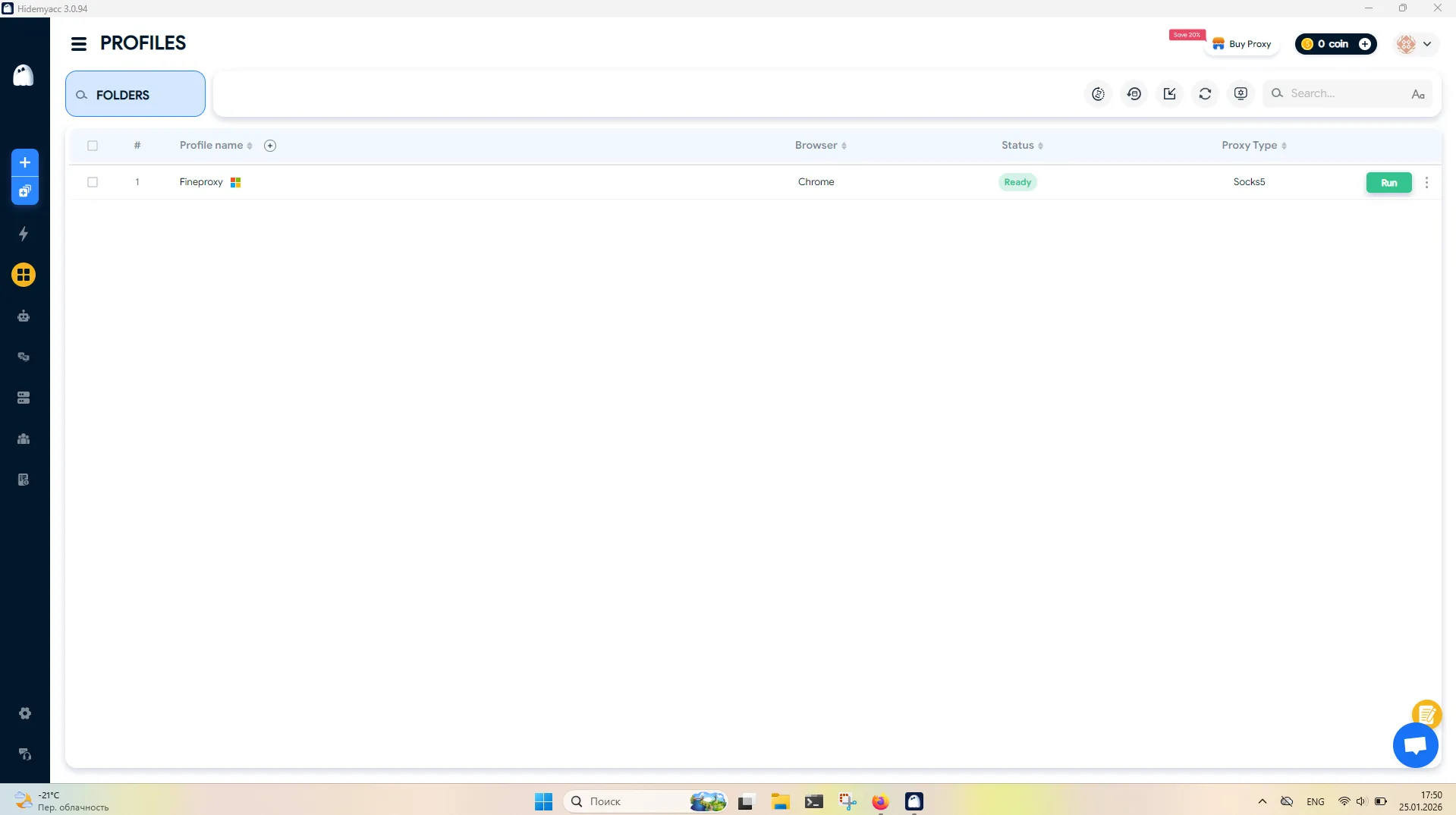1456x815 pixels.
Task: Click the Hidemyacc icon on taskbar
Action: click(914, 801)
